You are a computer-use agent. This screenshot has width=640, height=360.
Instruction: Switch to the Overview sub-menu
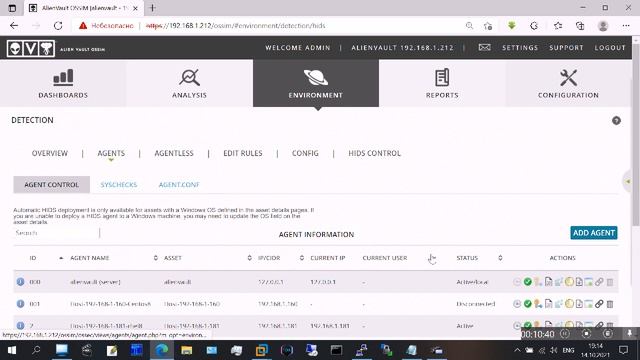tap(50, 153)
